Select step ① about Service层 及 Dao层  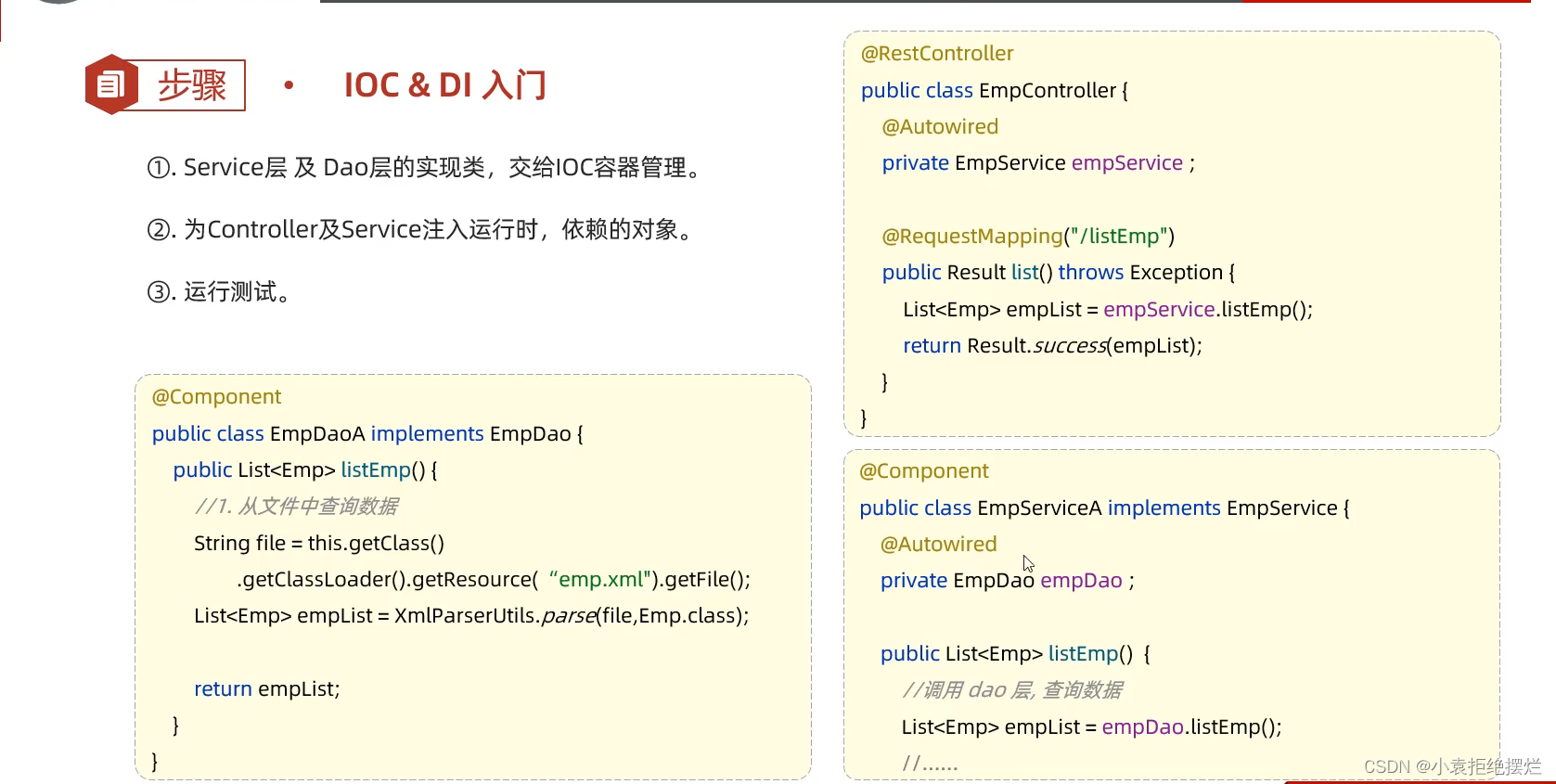[428, 168]
